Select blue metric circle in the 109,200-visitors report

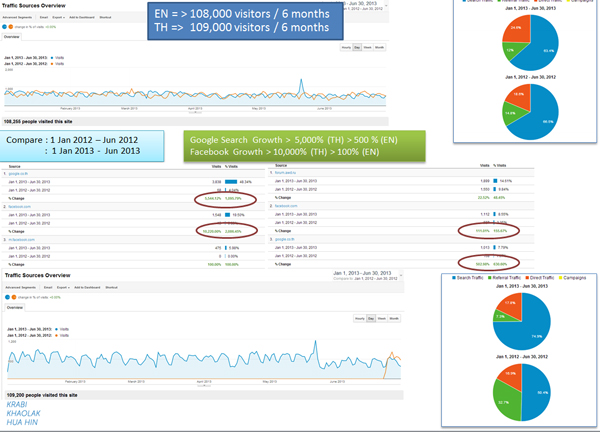(7, 297)
